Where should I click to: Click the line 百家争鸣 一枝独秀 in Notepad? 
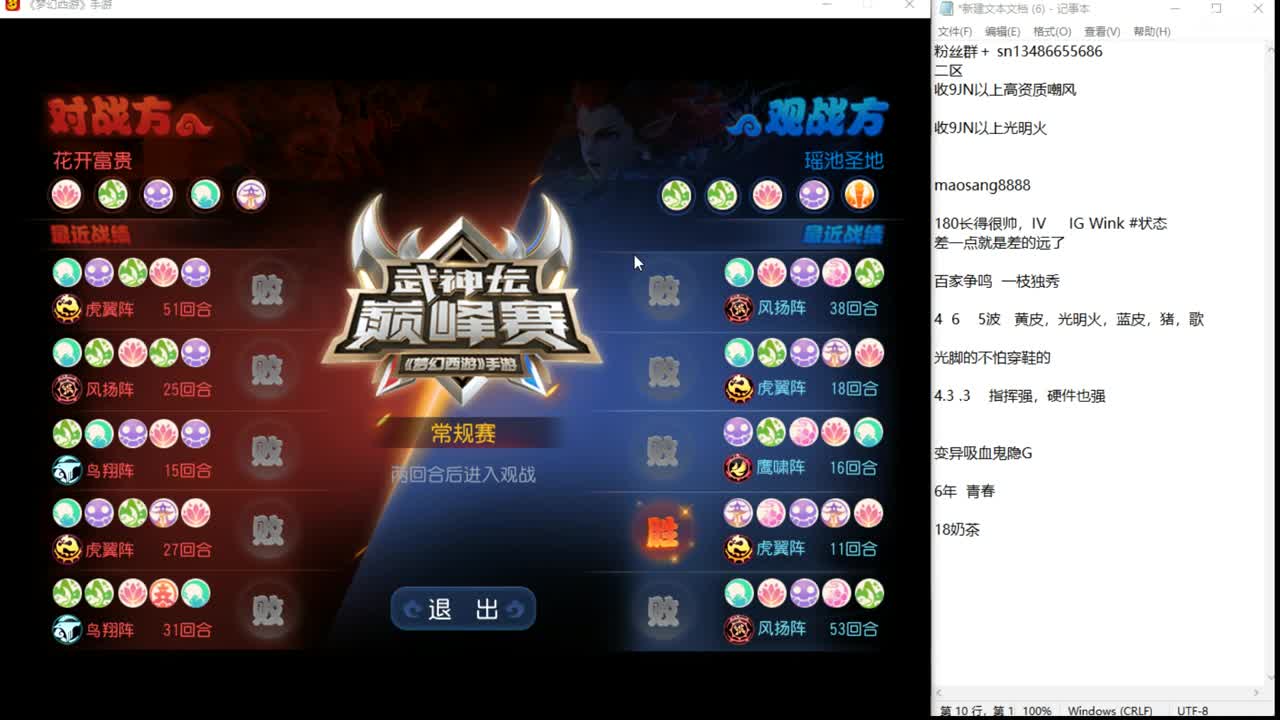pos(996,281)
